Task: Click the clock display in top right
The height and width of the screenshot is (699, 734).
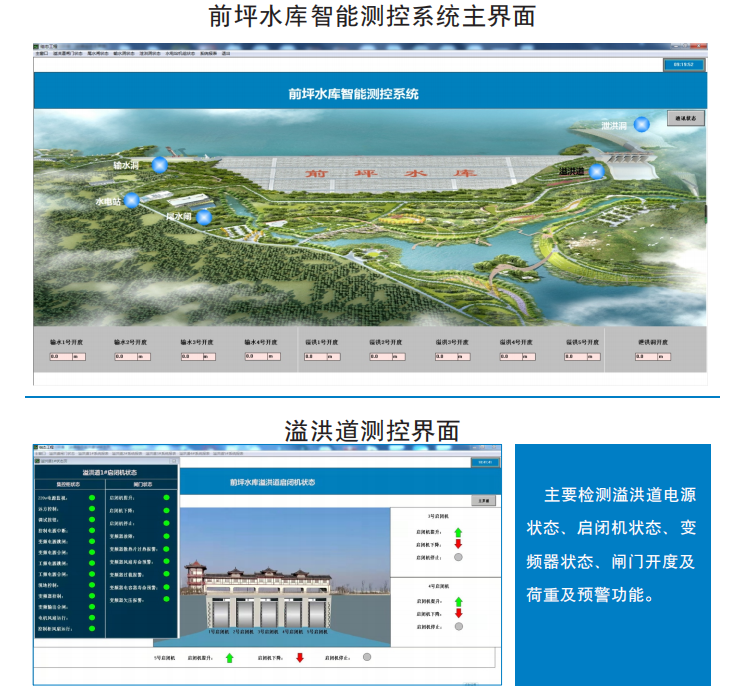Action: tap(684, 64)
